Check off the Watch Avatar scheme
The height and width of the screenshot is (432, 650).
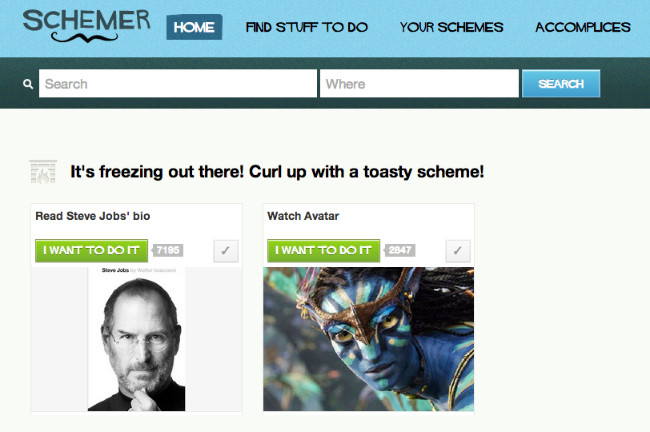pyautogui.click(x=458, y=251)
